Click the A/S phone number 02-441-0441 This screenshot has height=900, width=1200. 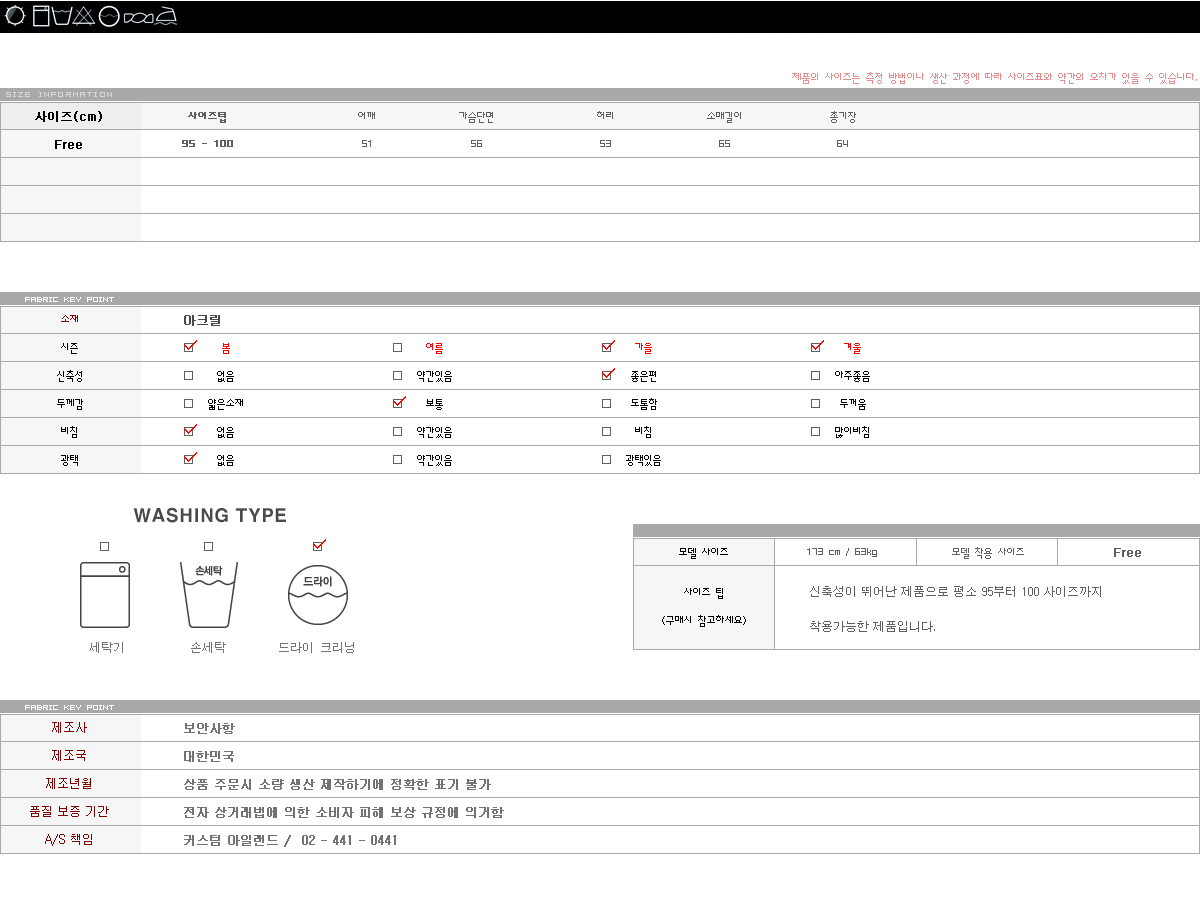[349, 840]
